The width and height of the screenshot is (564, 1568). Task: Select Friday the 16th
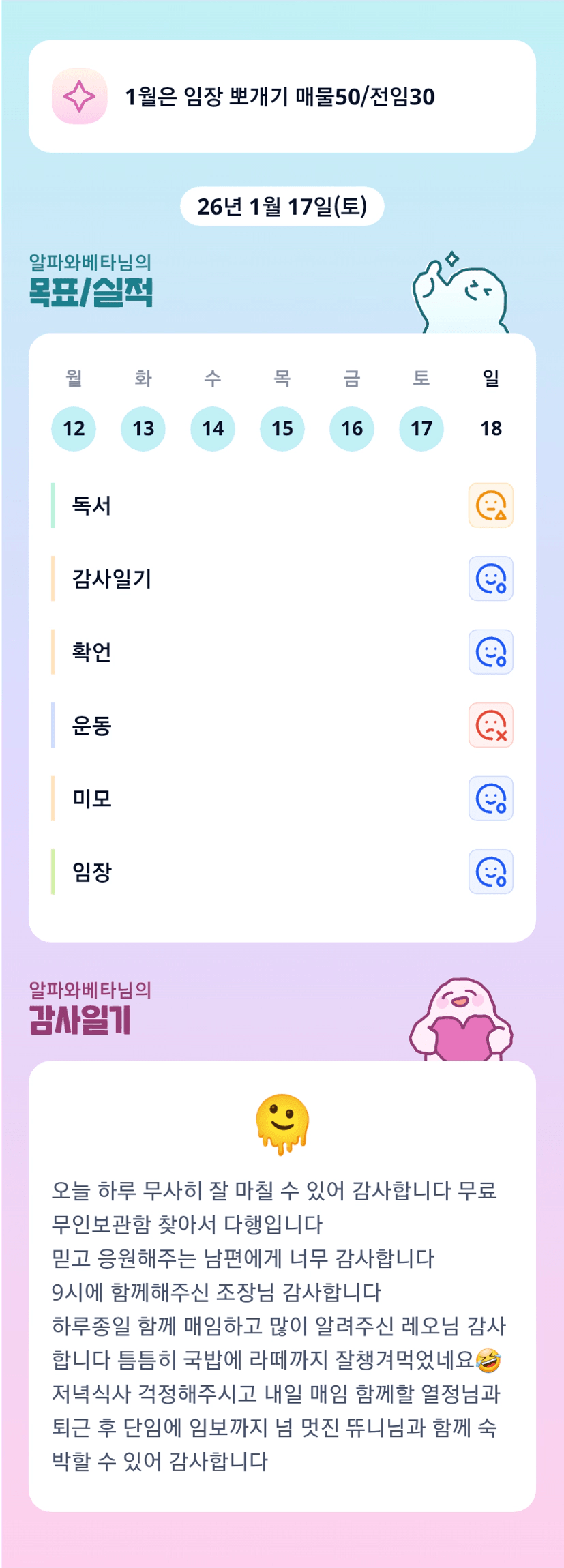click(x=352, y=429)
